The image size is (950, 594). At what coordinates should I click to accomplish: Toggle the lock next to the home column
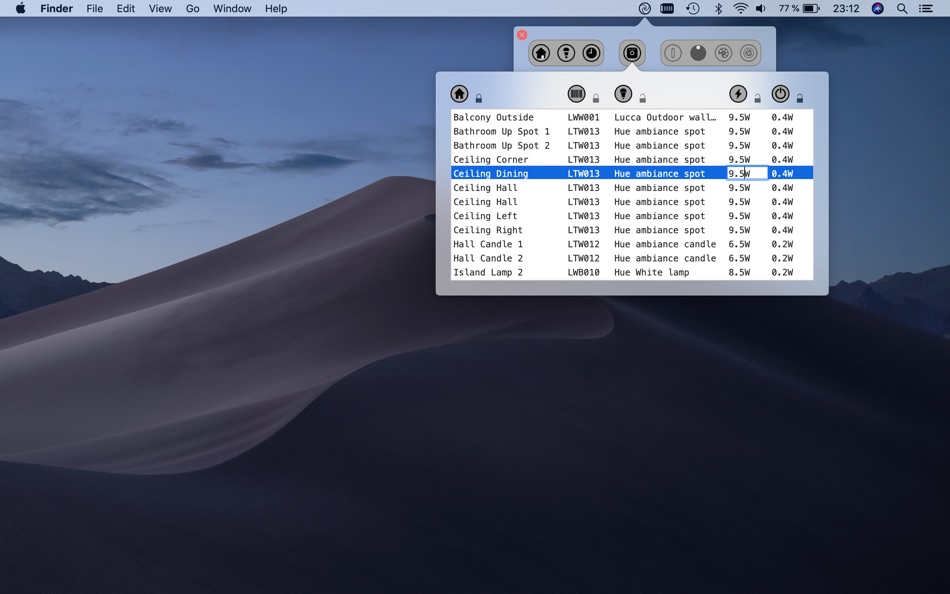(x=478, y=96)
